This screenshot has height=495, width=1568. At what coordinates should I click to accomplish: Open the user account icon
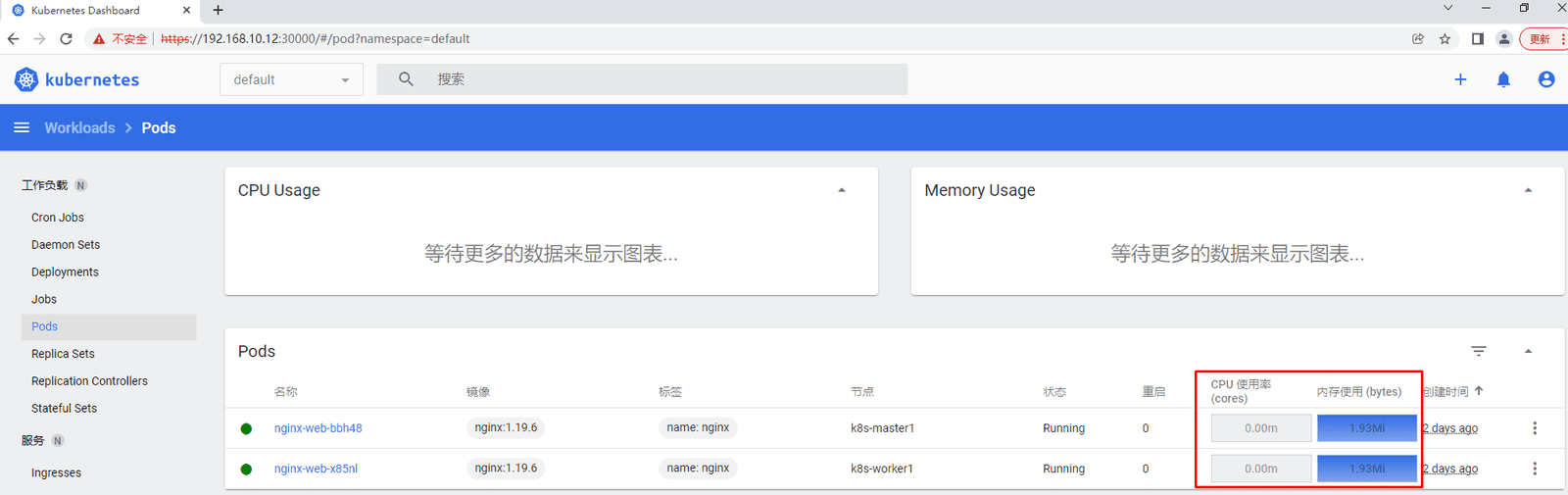1546,79
